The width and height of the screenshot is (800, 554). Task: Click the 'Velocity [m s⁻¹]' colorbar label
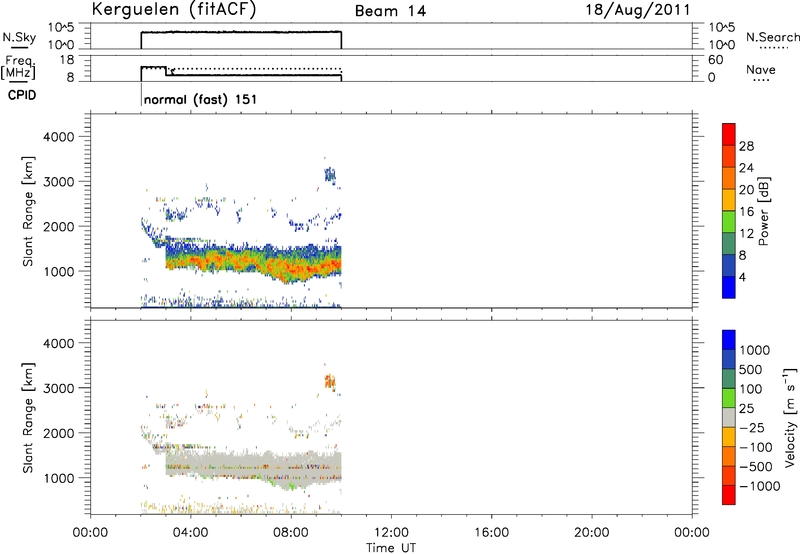(x=790, y=417)
